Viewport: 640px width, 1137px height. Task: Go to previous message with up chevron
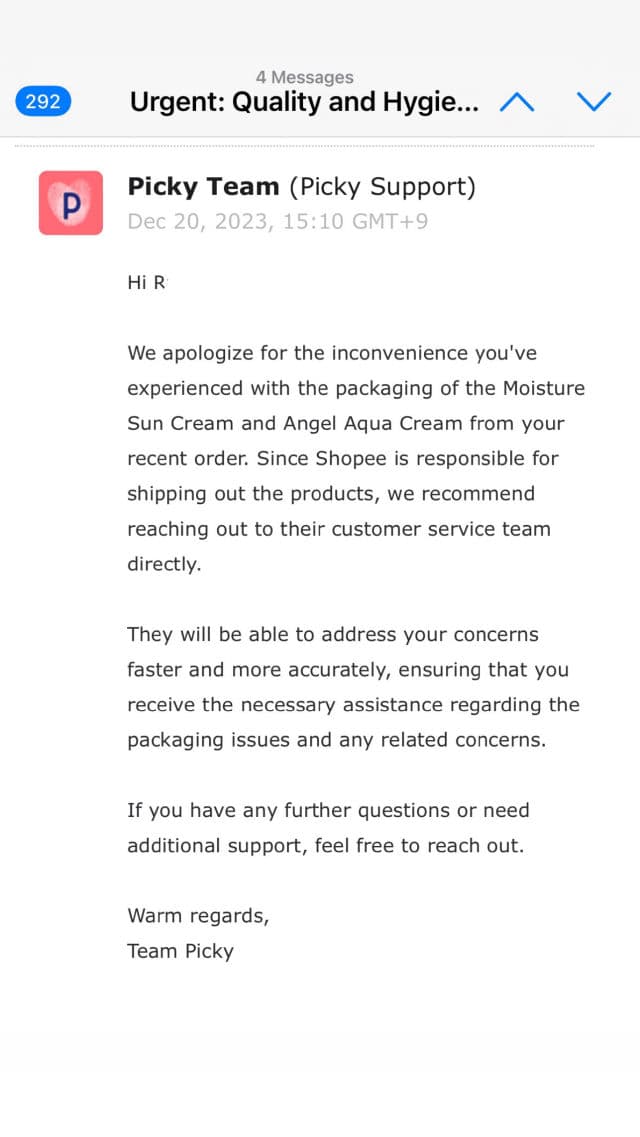(517, 102)
